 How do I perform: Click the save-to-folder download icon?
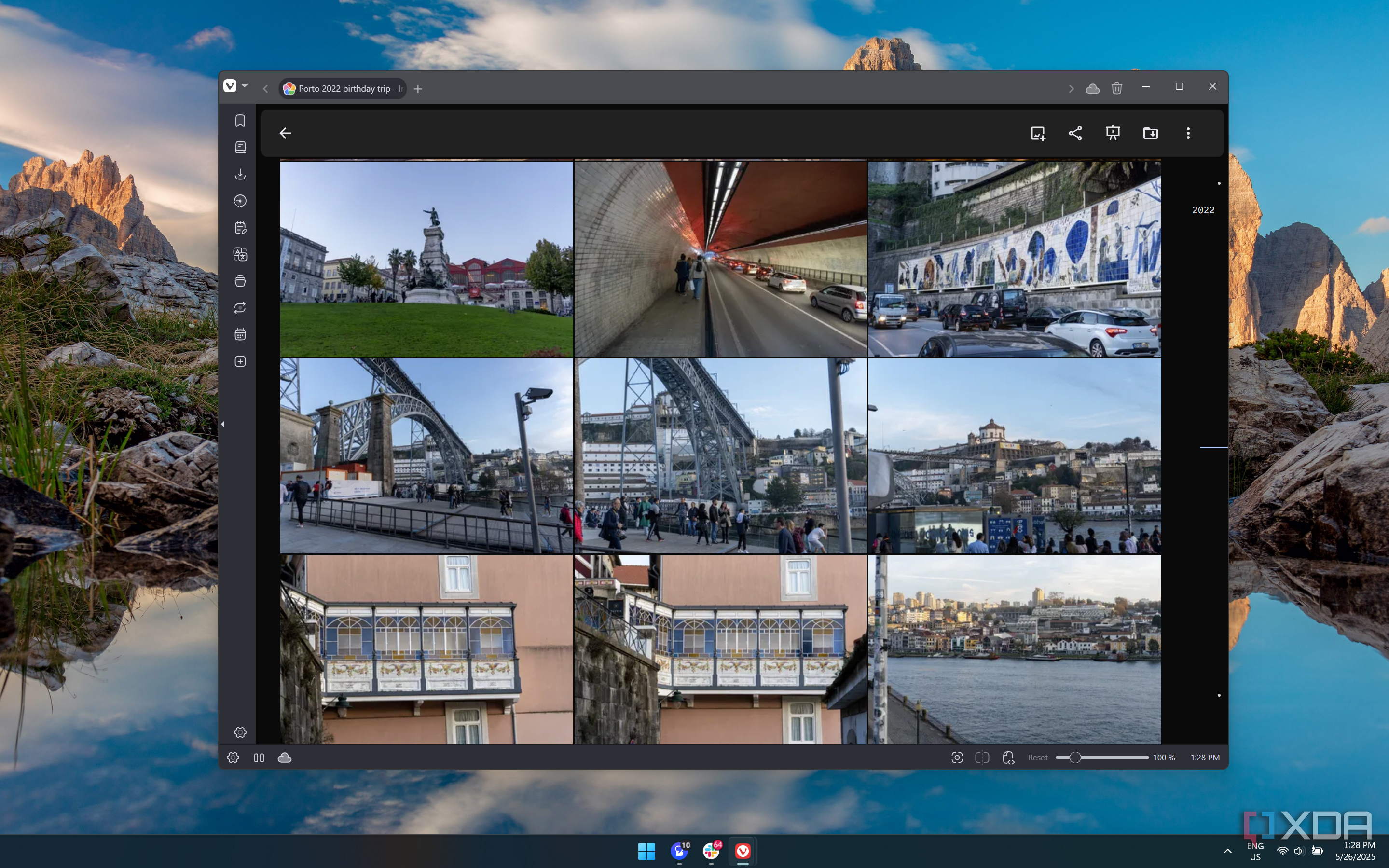[x=1150, y=133]
